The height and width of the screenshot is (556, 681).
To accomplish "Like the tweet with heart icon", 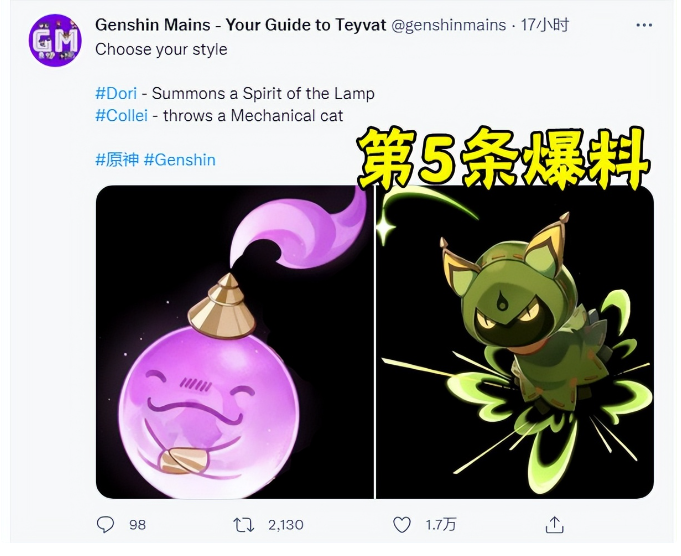I will click(402, 525).
